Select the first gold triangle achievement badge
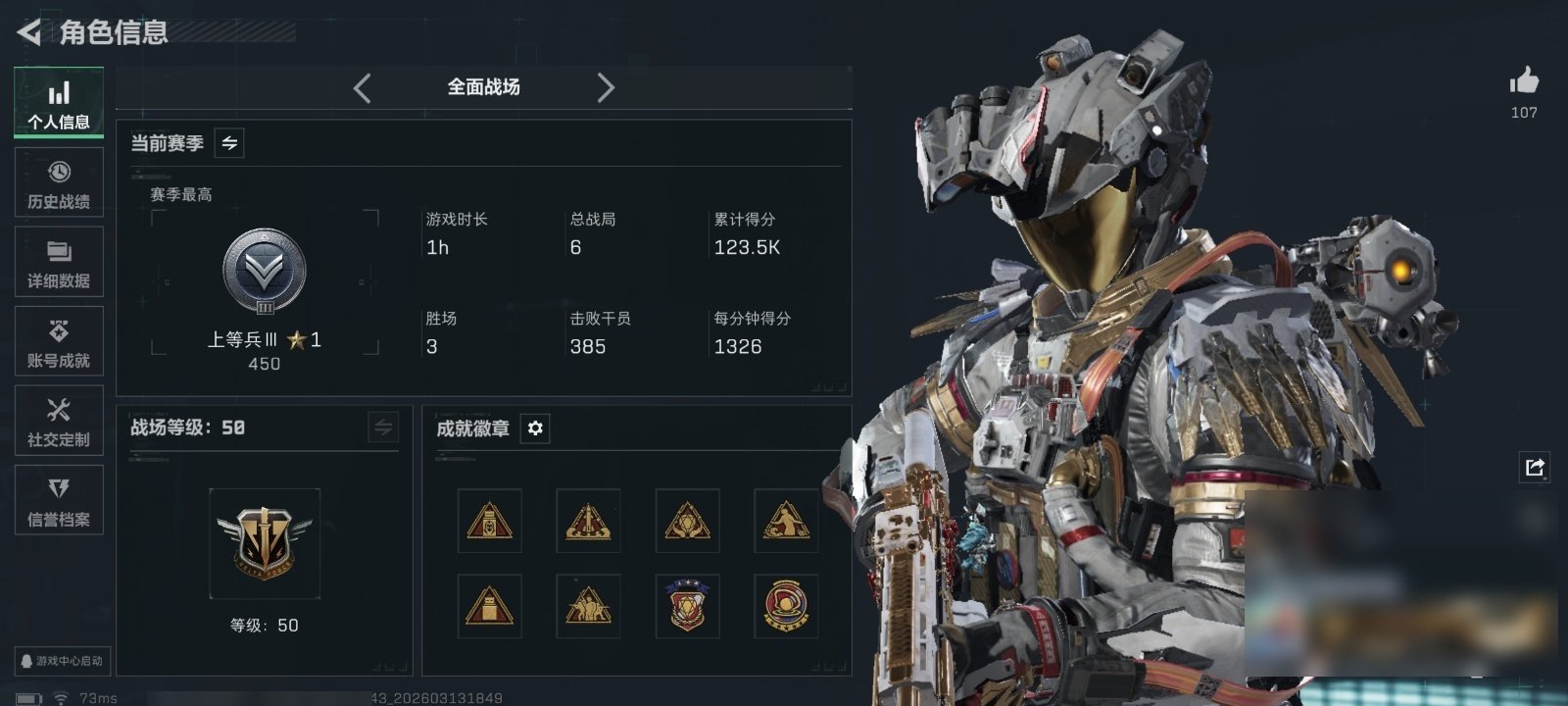The height and width of the screenshot is (706, 1568). [490, 521]
